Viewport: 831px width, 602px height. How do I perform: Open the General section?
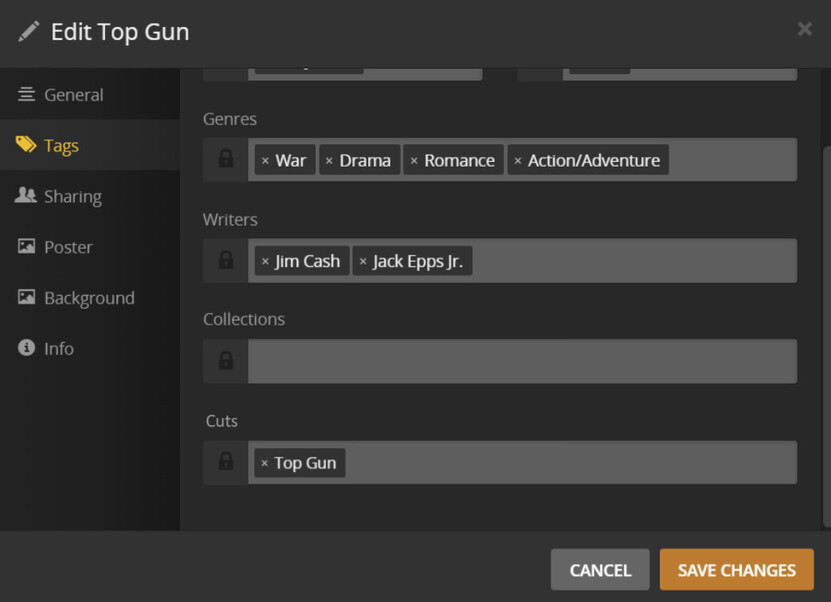[90, 94]
